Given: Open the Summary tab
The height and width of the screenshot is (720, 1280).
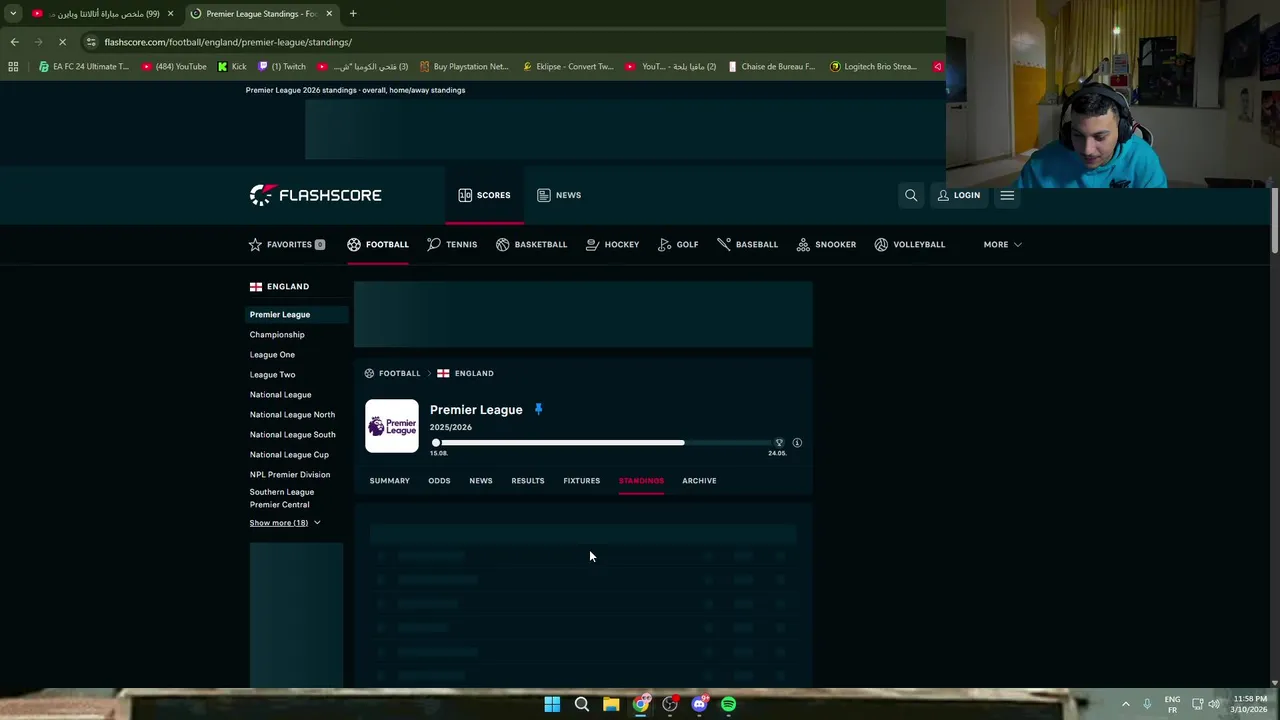Looking at the screenshot, I should click(389, 481).
